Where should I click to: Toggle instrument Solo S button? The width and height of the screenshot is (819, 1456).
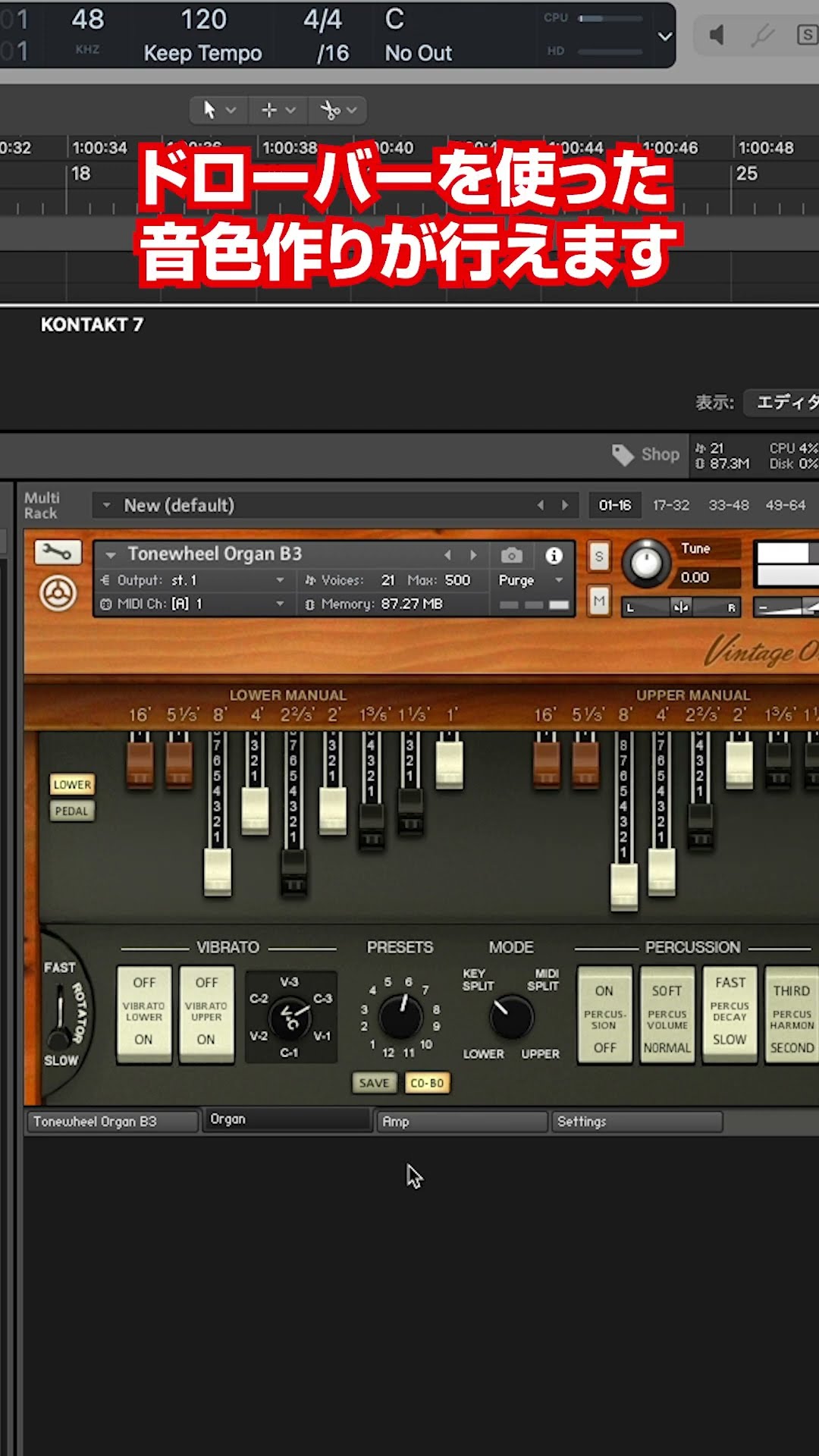coord(599,557)
